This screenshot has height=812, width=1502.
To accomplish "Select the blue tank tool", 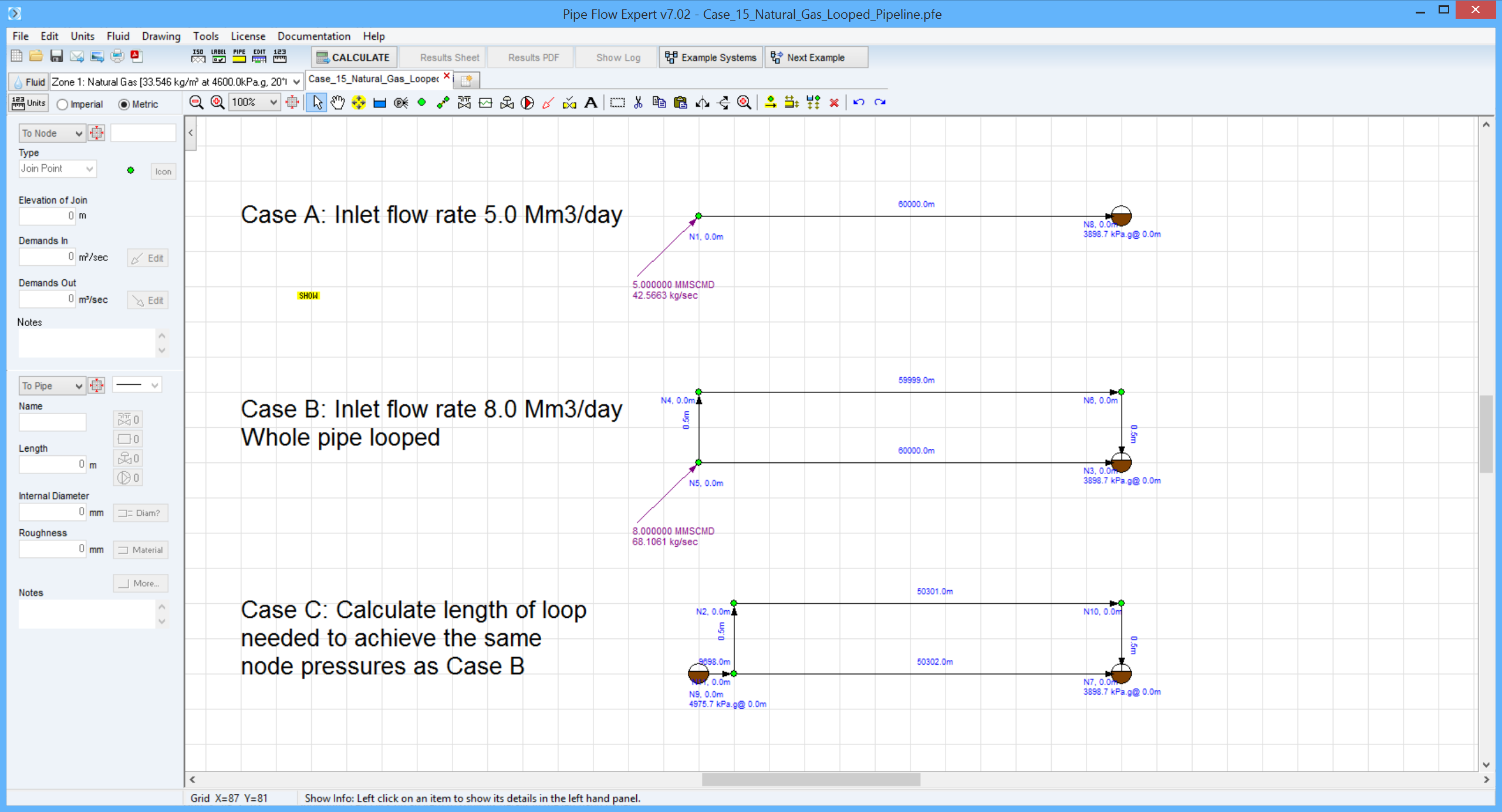I will [380, 103].
